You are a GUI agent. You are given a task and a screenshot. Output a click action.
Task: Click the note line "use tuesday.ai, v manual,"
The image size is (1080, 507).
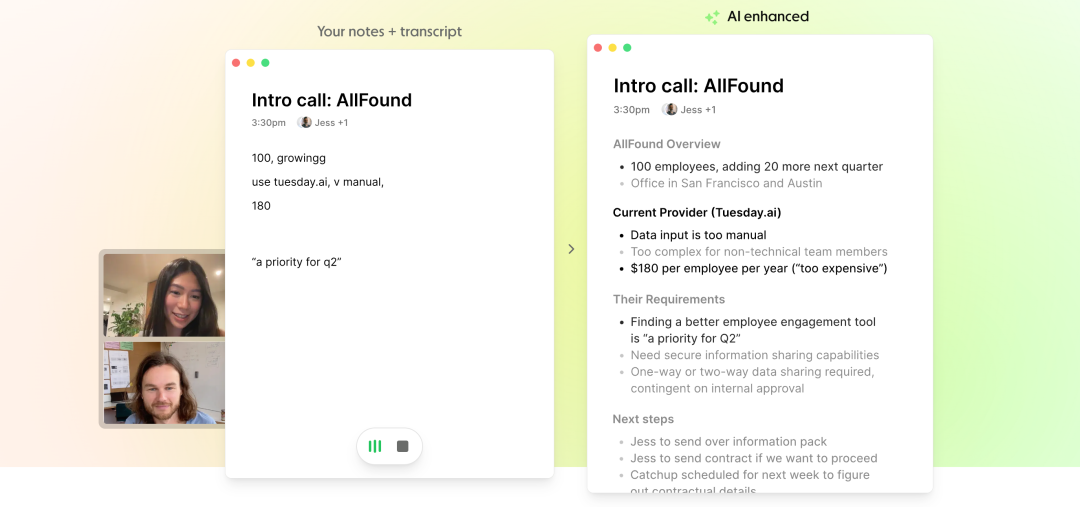pos(318,182)
